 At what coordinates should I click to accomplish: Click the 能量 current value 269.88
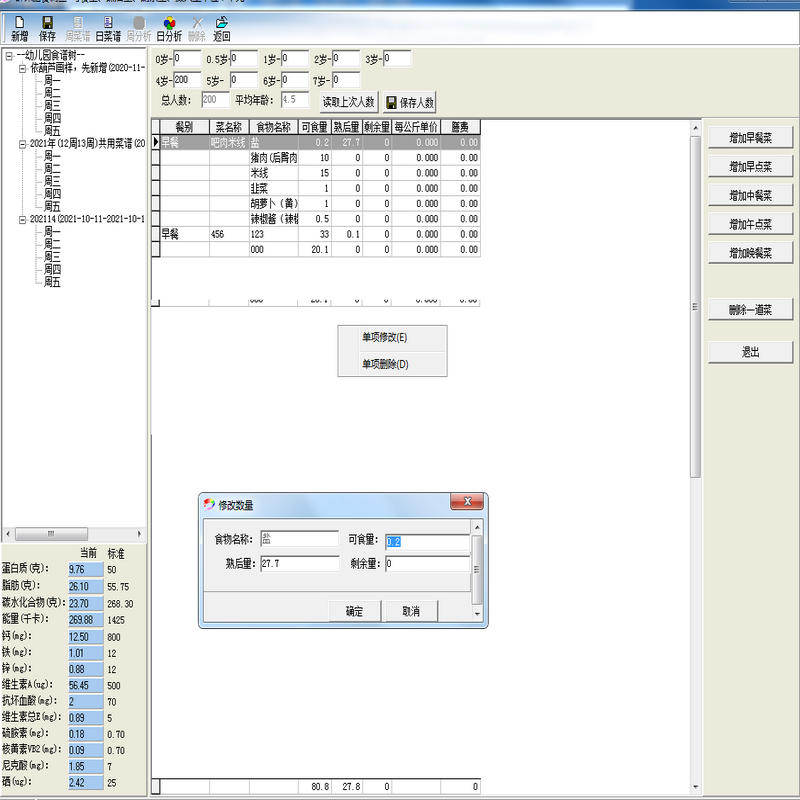point(86,620)
